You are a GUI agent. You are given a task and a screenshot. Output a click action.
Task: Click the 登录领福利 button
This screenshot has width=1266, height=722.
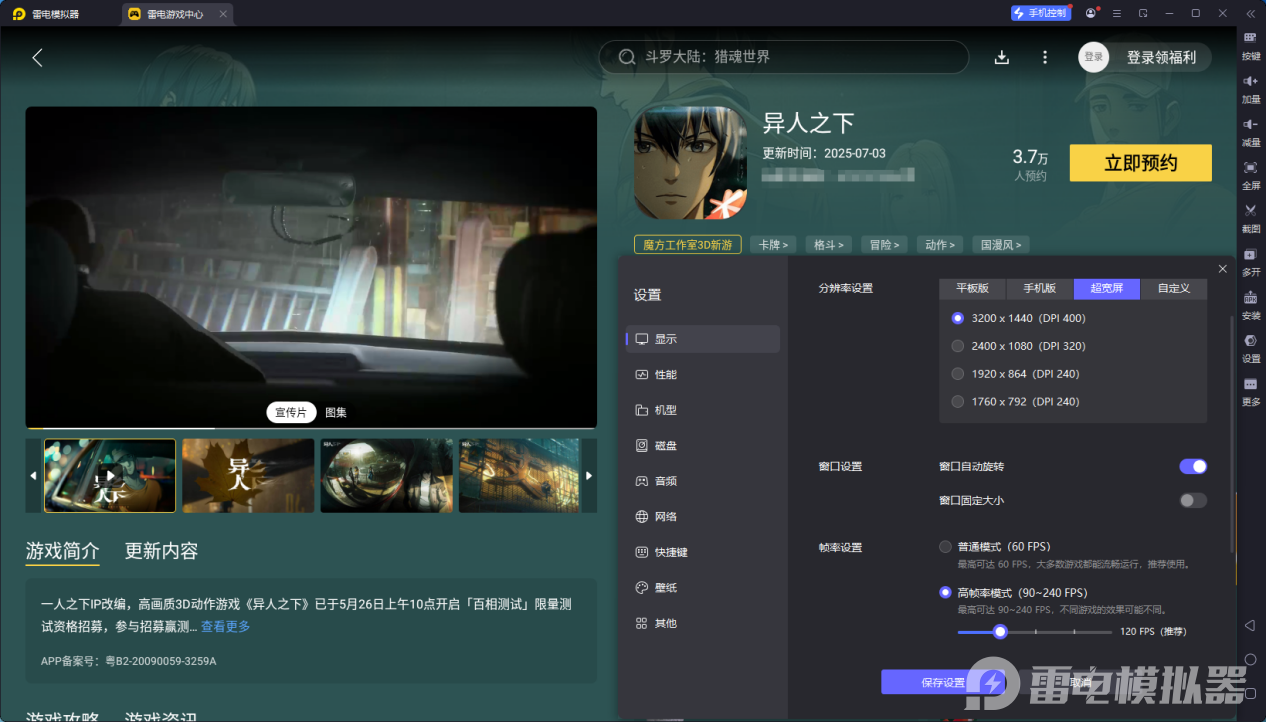pos(1161,57)
